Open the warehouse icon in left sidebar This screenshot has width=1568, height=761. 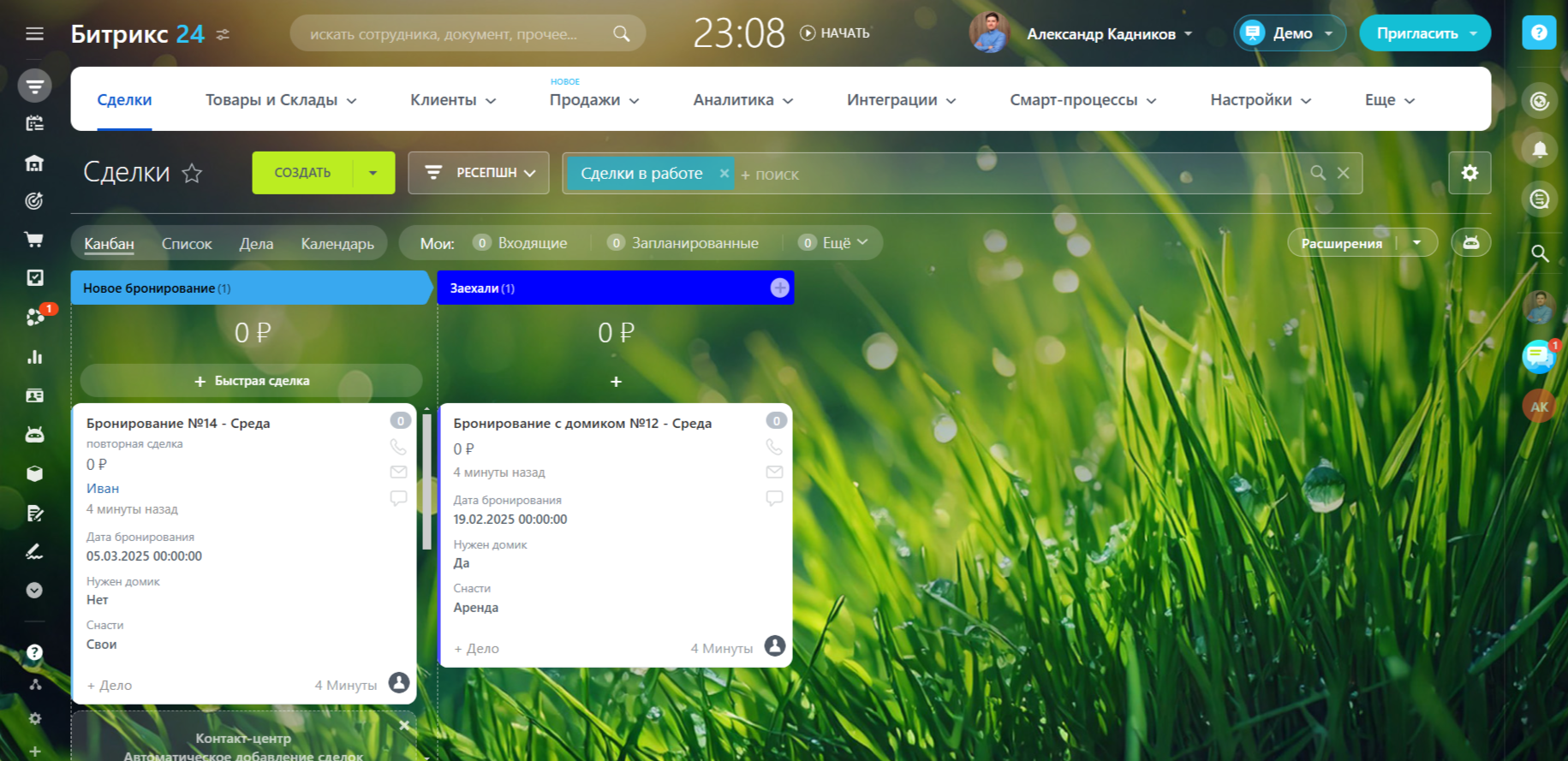34,163
